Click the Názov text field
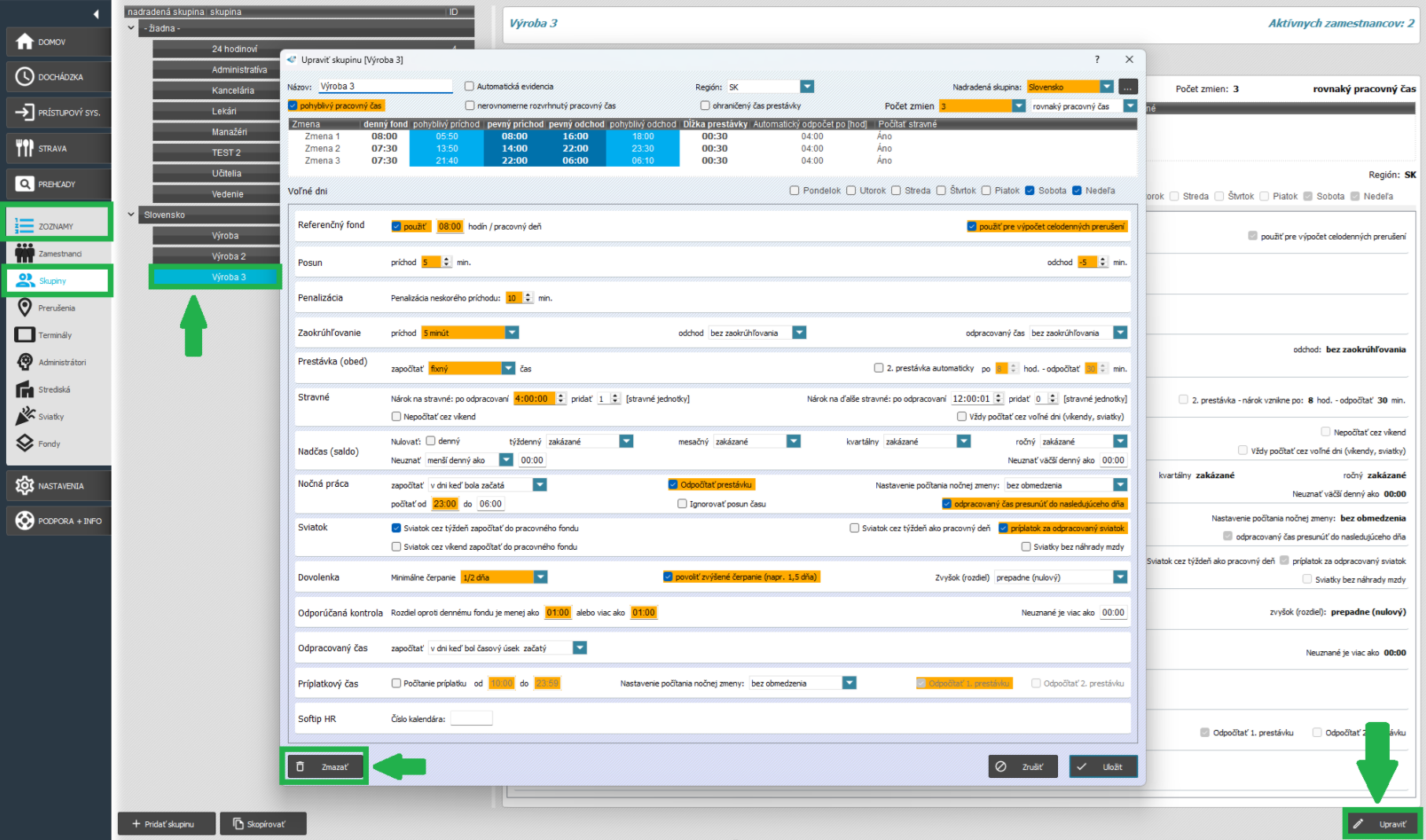This screenshot has height=840, width=1426. 384,87
